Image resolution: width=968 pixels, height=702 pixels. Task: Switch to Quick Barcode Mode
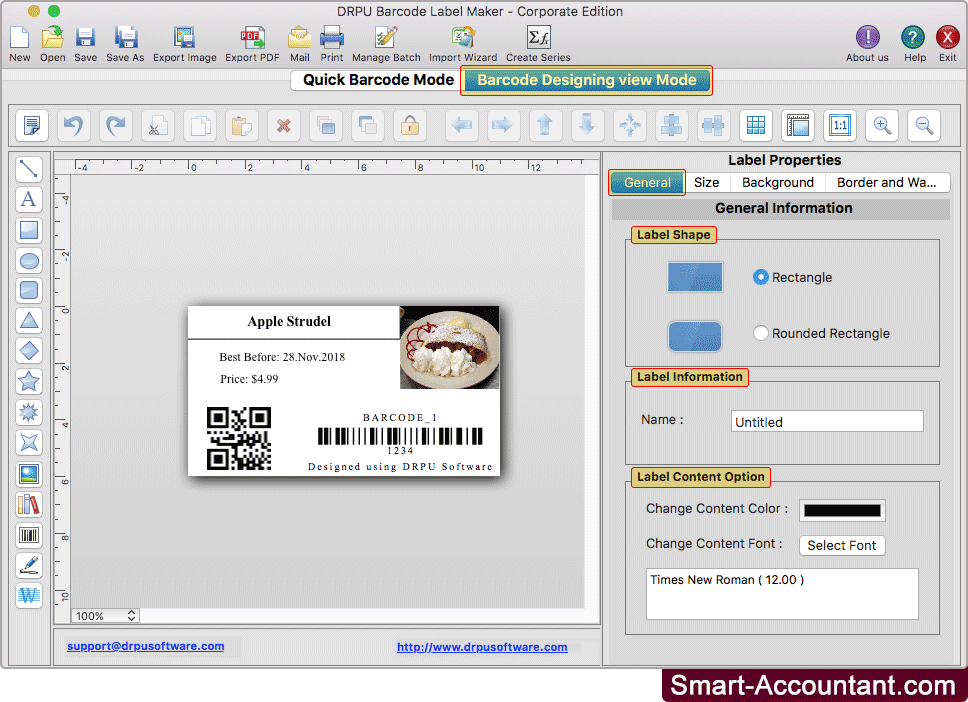pos(378,80)
